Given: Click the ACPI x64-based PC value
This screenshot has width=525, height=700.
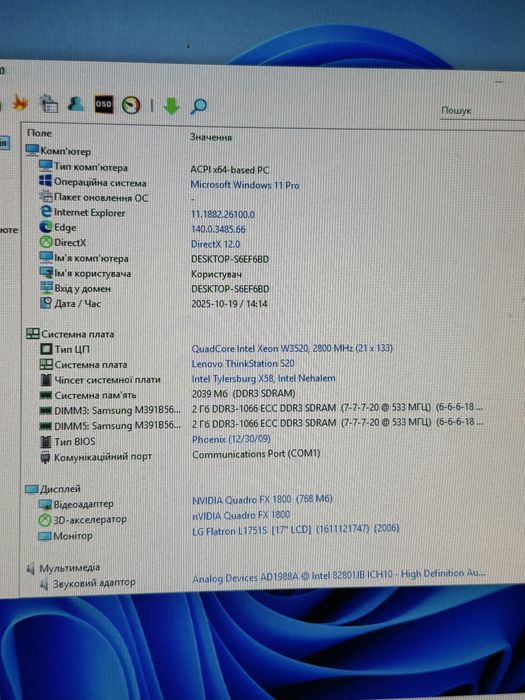Looking at the screenshot, I should [x=230, y=170].
